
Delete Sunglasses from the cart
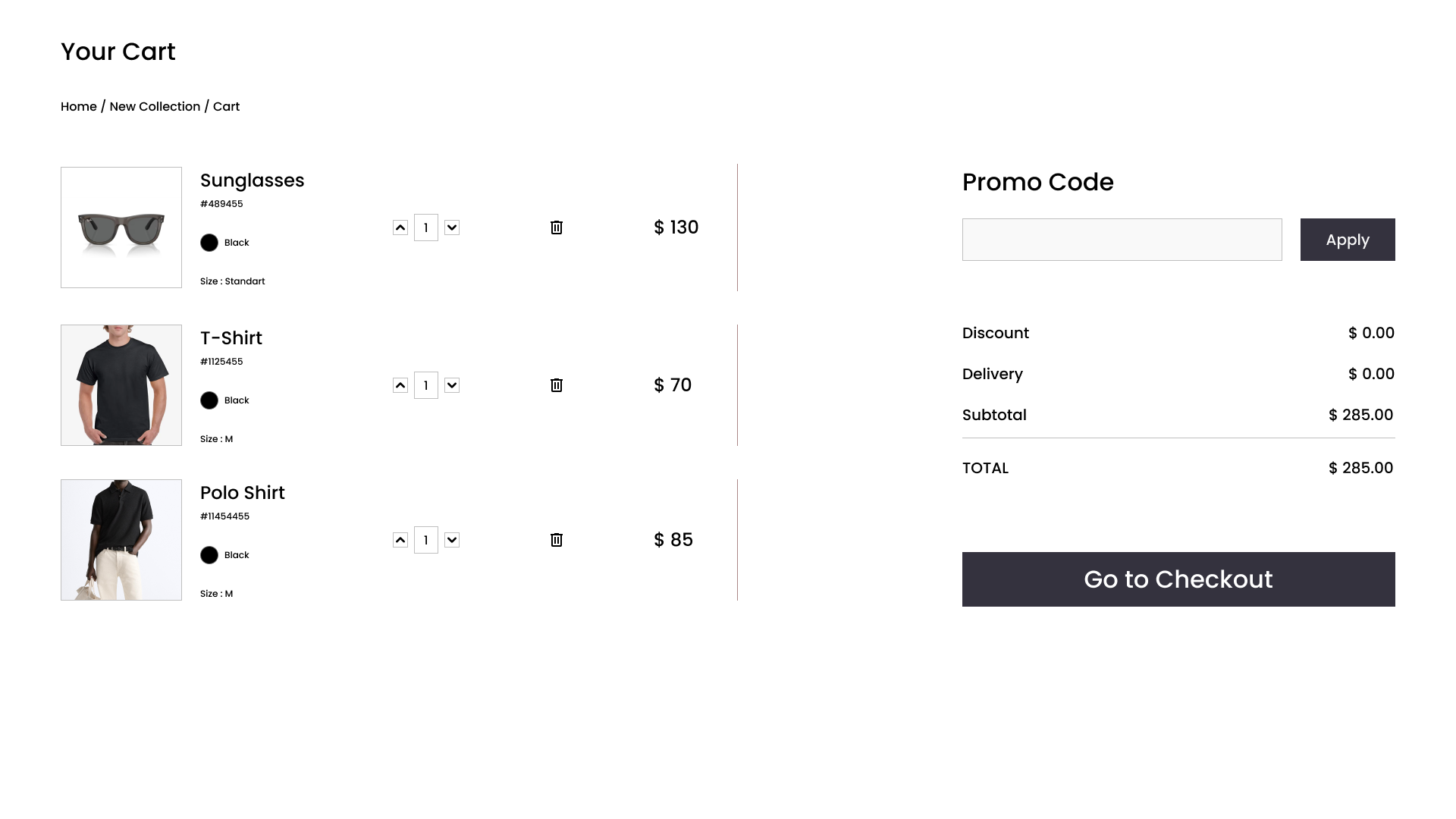(x=556, y=227)
